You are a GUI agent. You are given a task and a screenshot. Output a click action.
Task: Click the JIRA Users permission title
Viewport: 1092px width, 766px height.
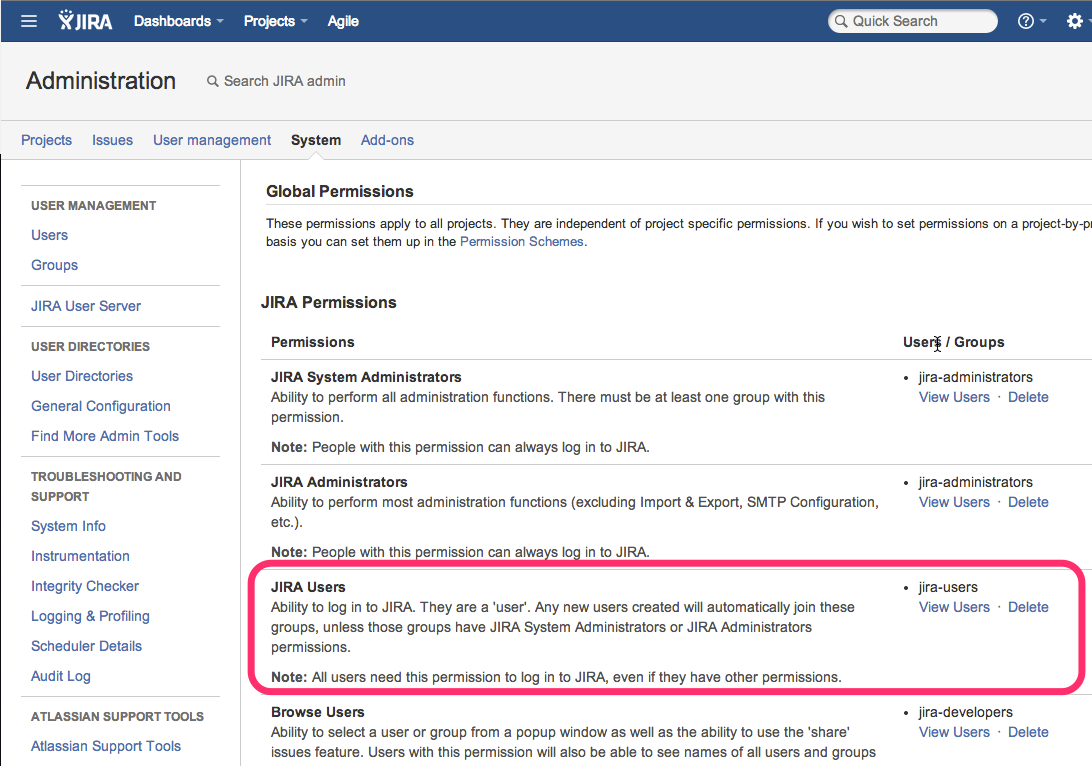click(308, 587)
